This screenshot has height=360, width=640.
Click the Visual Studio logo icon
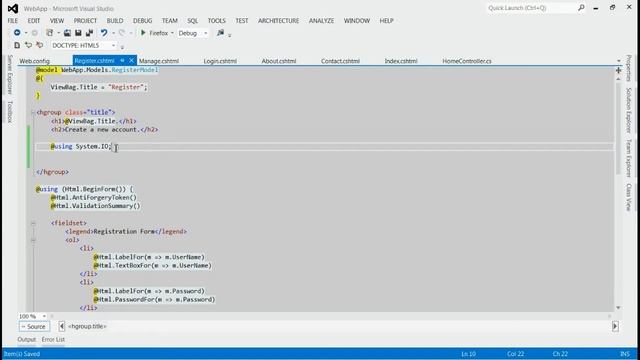click(x=13, y=8)
